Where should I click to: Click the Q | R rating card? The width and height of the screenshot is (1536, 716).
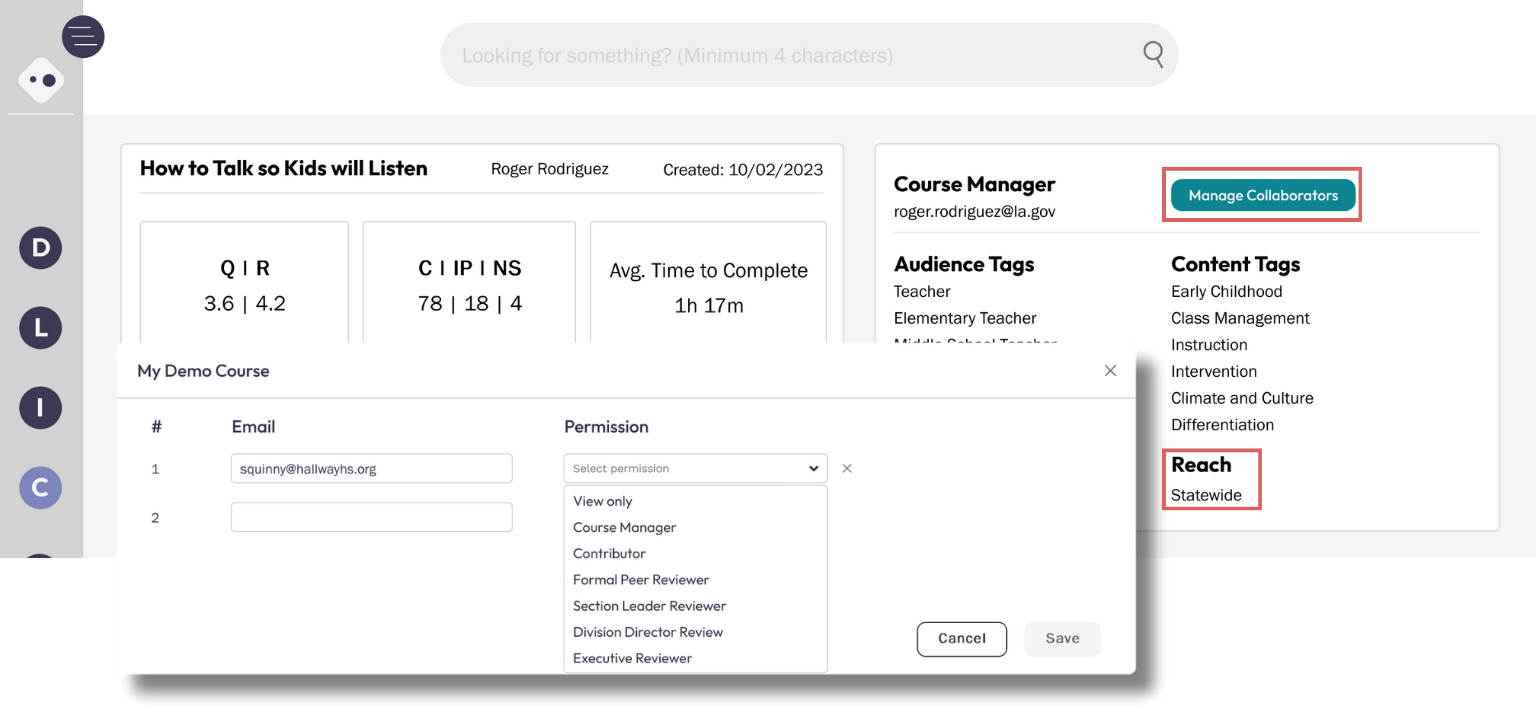coord(244,284)
